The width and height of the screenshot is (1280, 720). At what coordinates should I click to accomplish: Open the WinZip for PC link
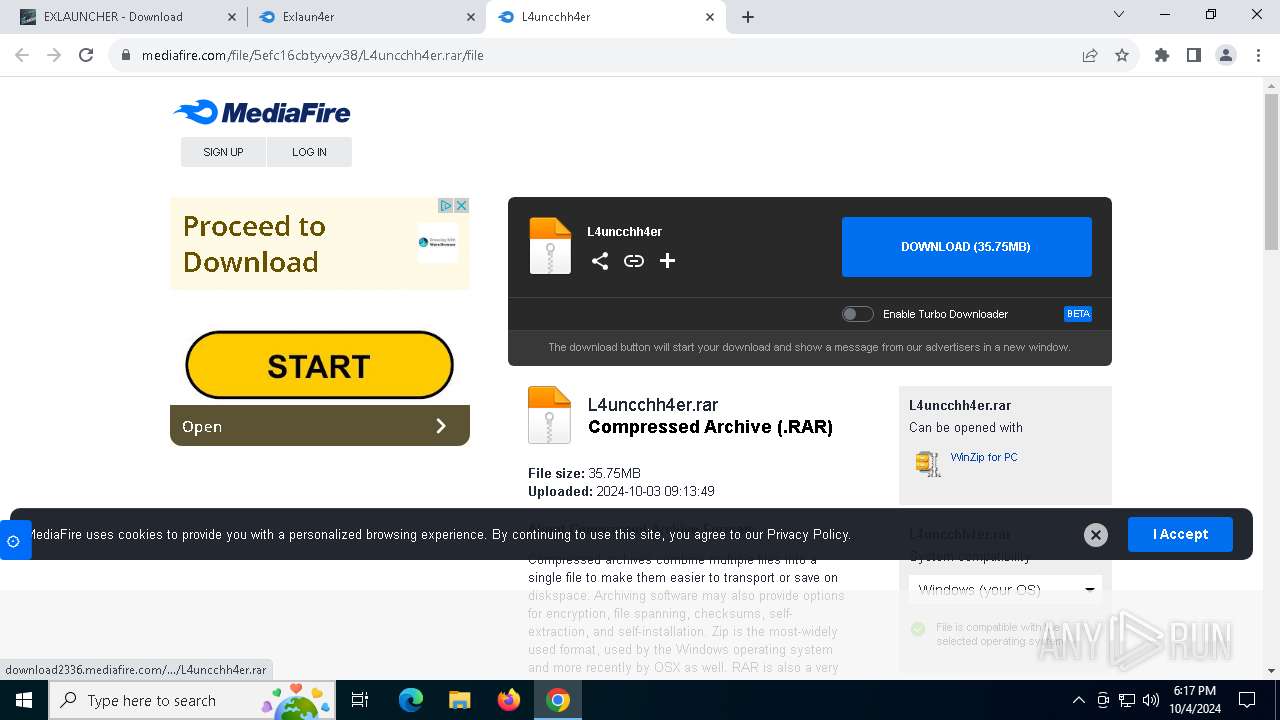pos(984,457)
